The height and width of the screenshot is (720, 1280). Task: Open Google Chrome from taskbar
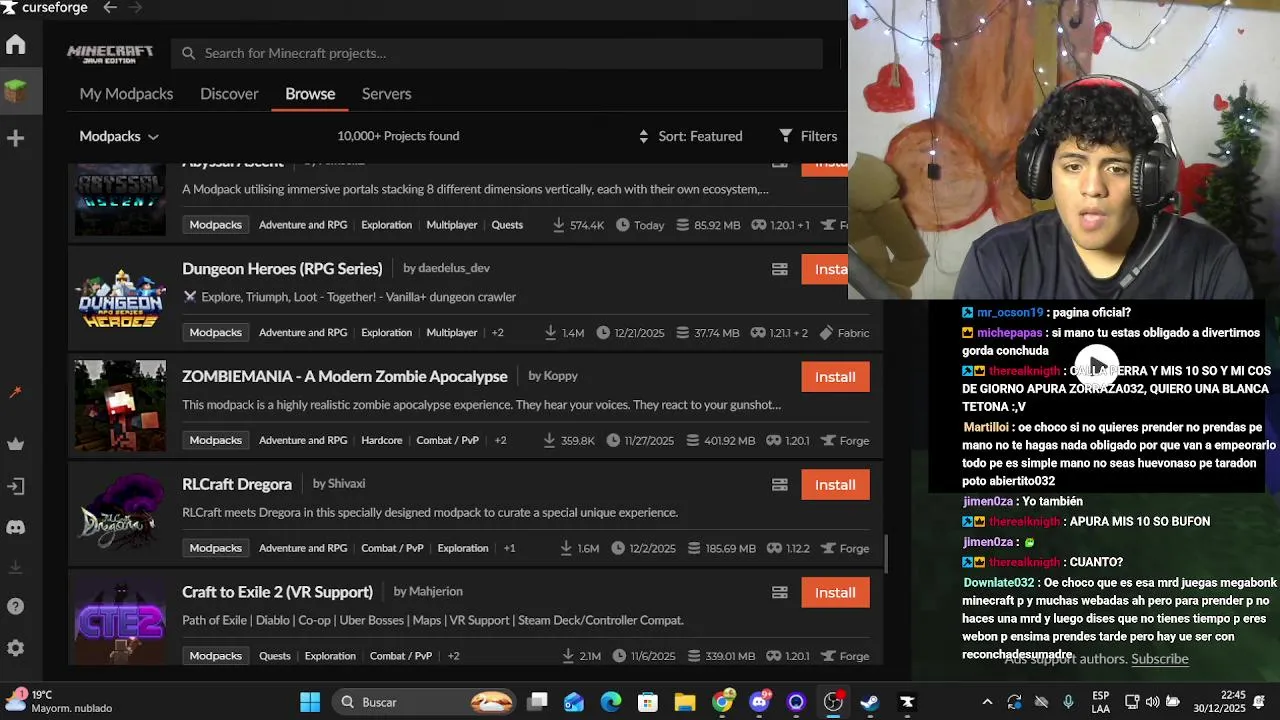point(723,702)
